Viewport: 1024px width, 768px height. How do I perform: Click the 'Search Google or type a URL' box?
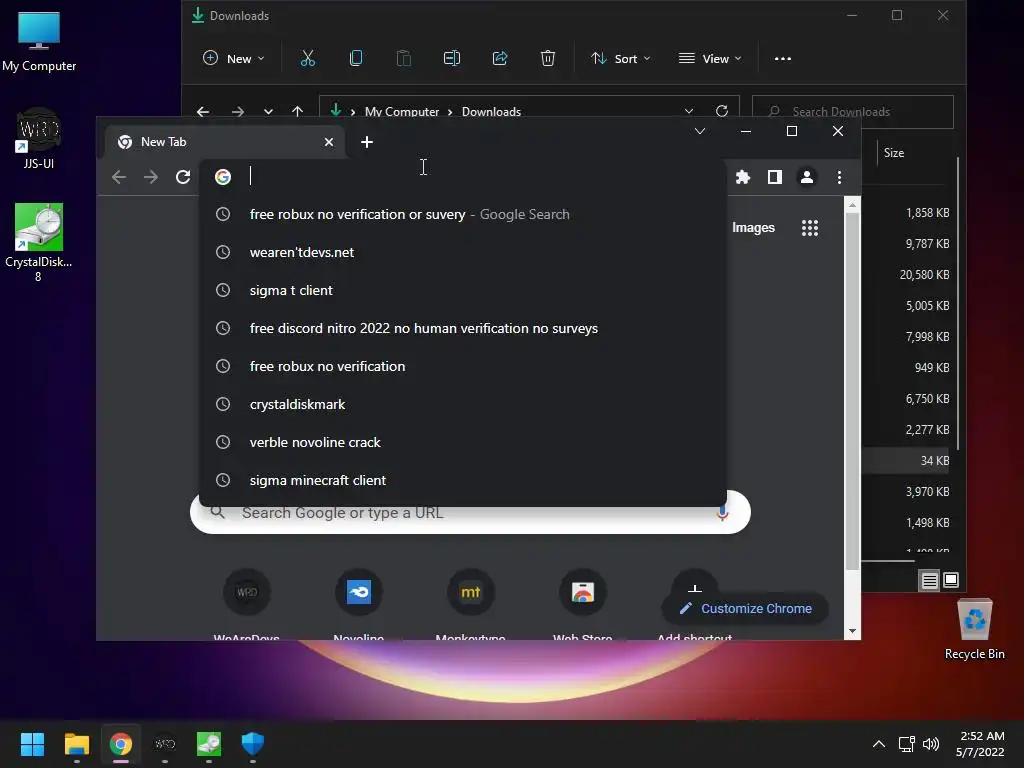click(x=470, y=513)
